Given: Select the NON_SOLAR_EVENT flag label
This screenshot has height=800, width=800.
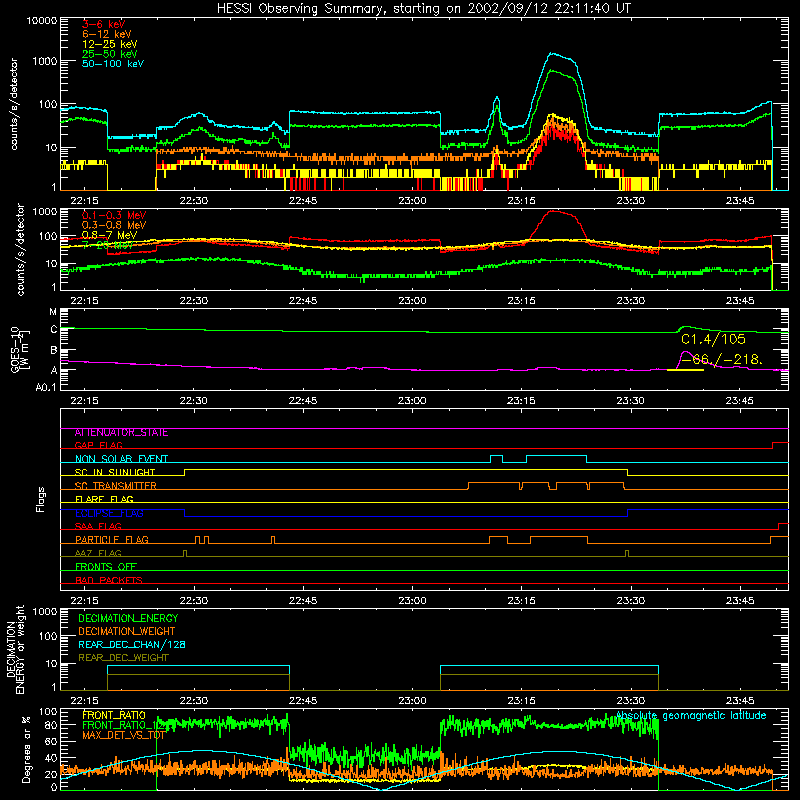Looking at the screenshot, I should pos(121,459).
